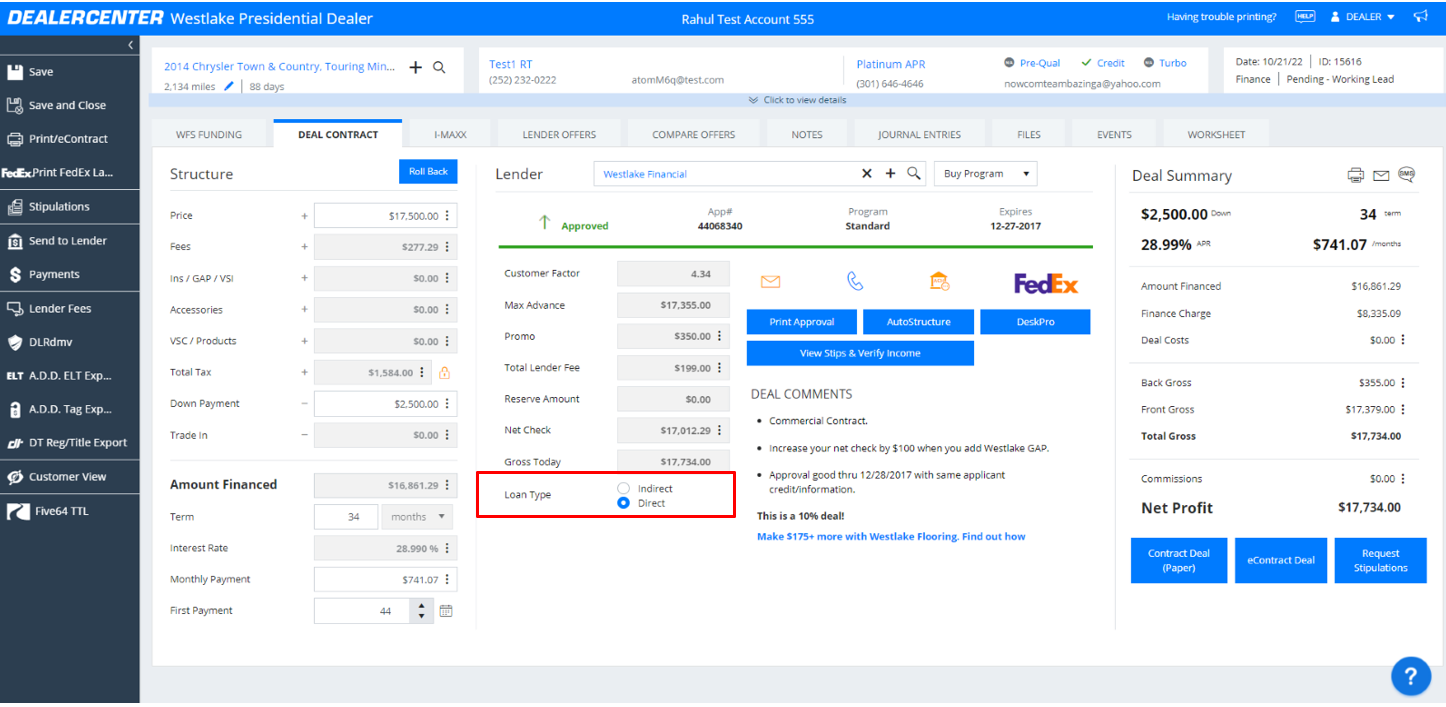Open the WORKSHEET tab

tap(1216, 135)
